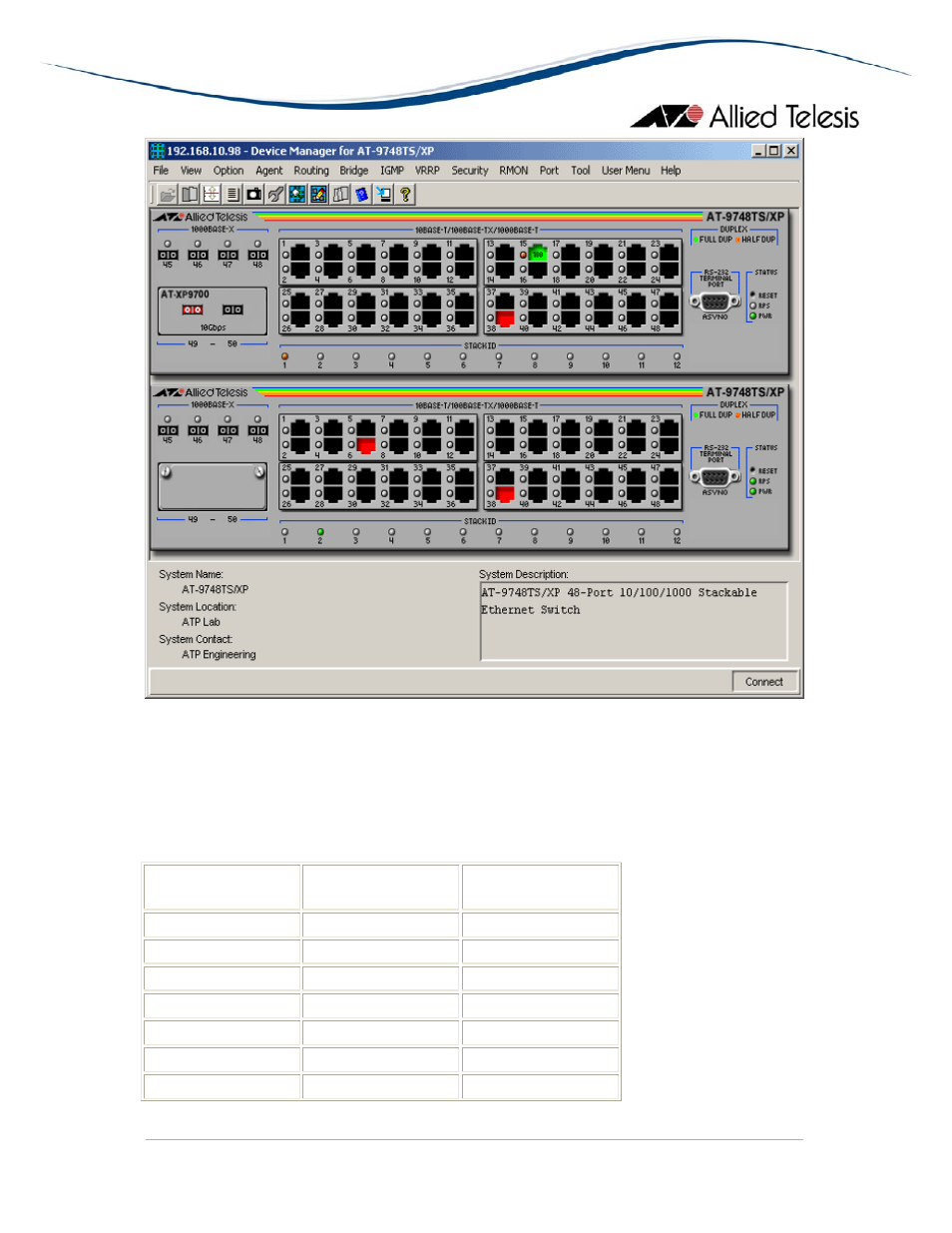Click the yellow question mark help icon
952x1233 pixels.
(x=406, y=195)
